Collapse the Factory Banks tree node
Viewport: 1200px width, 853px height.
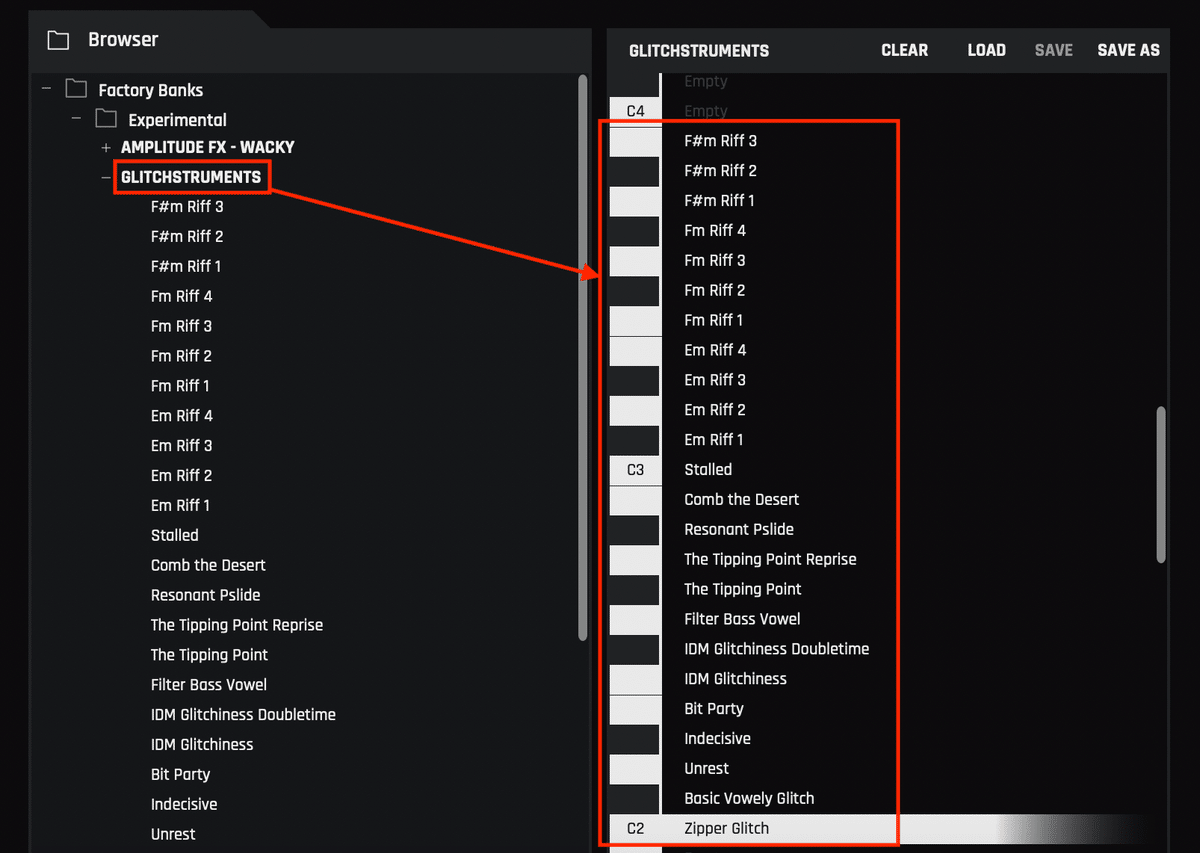46,90
